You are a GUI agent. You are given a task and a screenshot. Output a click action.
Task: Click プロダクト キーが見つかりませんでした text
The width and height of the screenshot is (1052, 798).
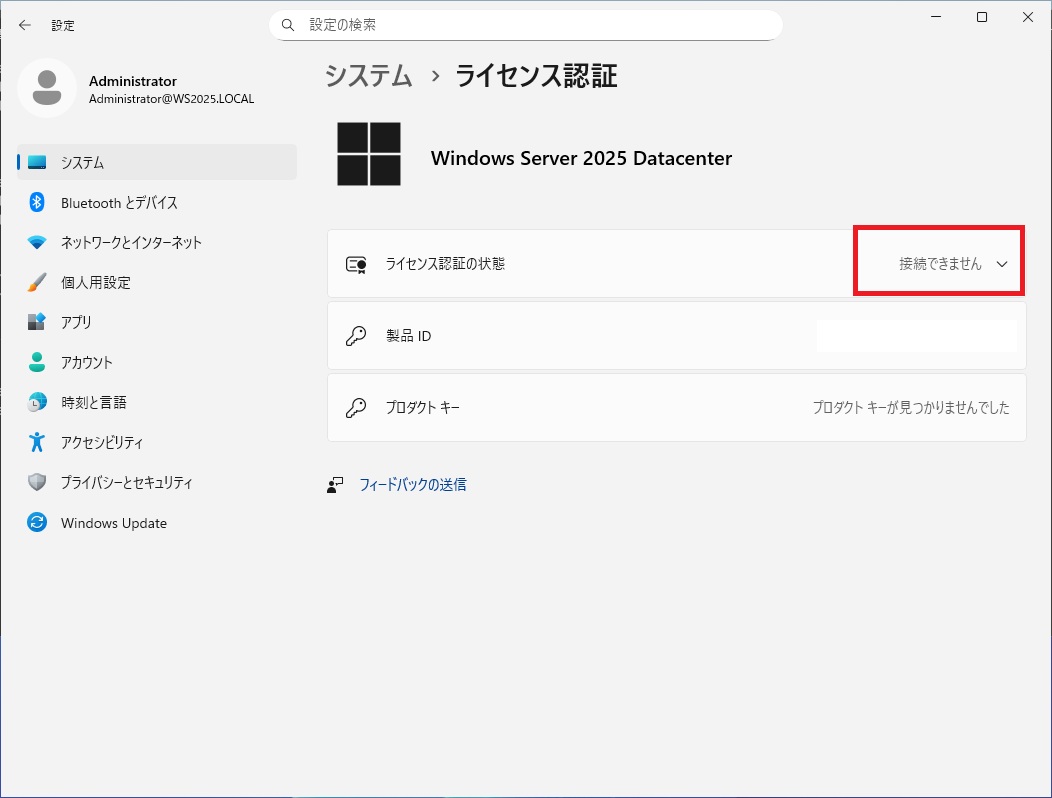(911, 407)
